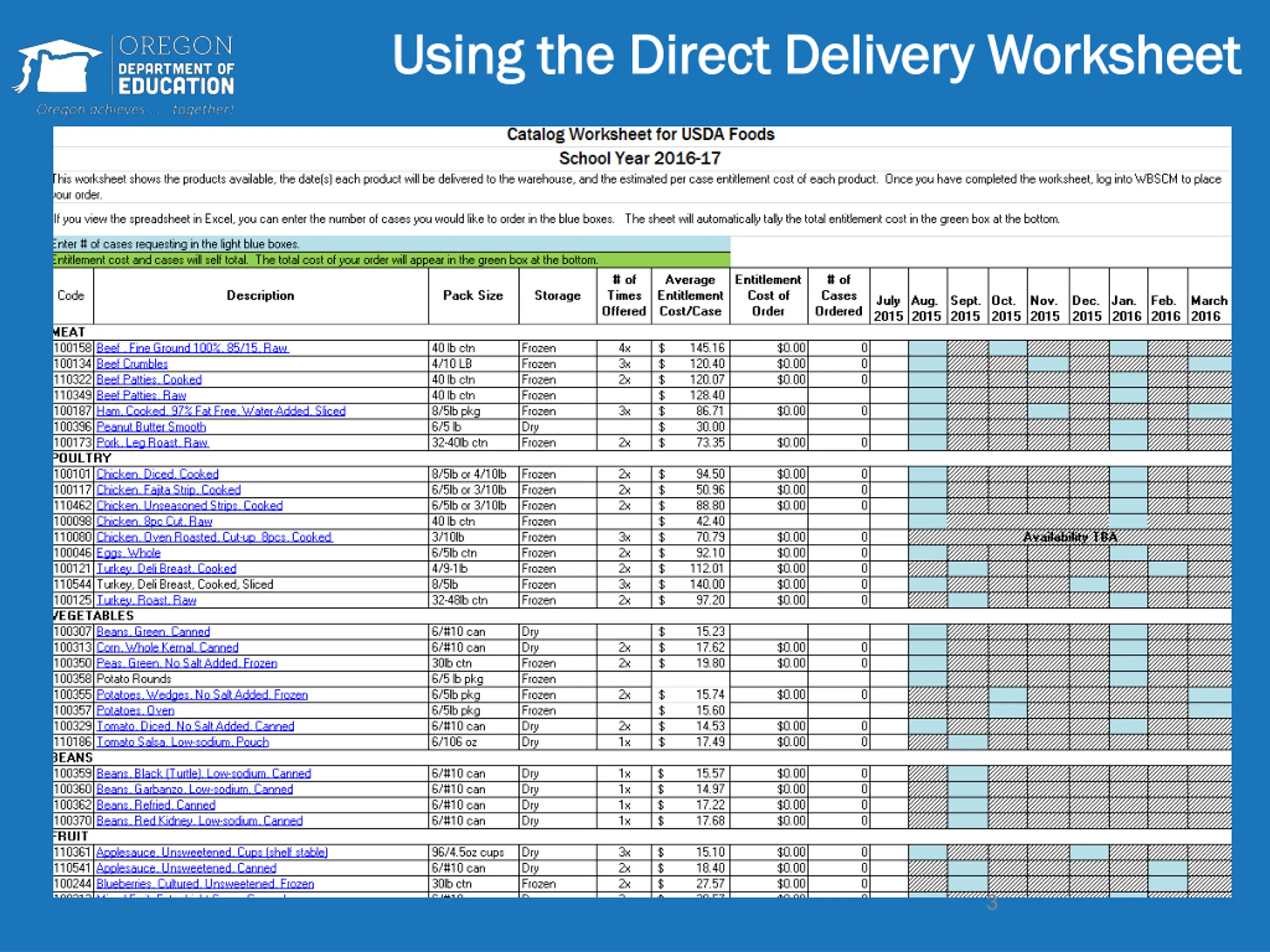Click the green entitlement cost instruction bar
1270x952 pixels.
click(x=391, y=260)
